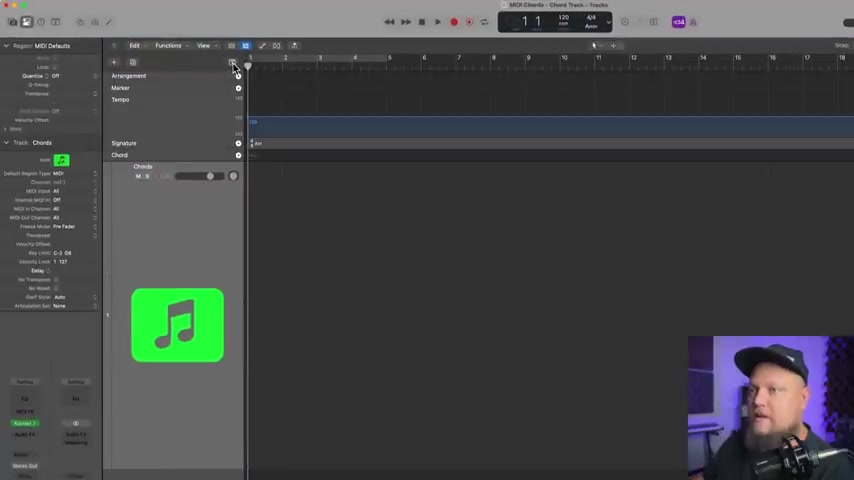Add an Arrangement marker with plus button
Screen dimensions: 854x480
pos(239,76)
